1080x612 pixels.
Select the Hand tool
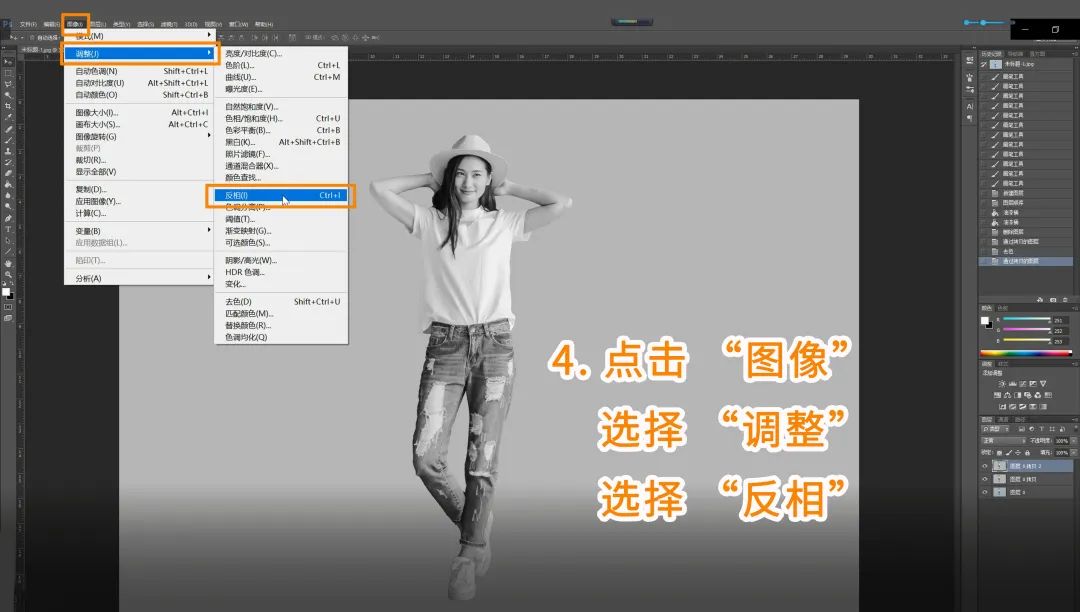[8, 263]
